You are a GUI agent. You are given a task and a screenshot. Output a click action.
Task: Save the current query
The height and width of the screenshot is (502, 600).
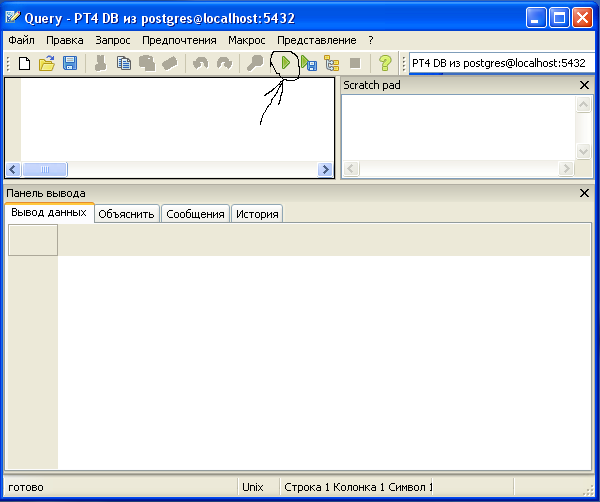[x=70, y=63]
